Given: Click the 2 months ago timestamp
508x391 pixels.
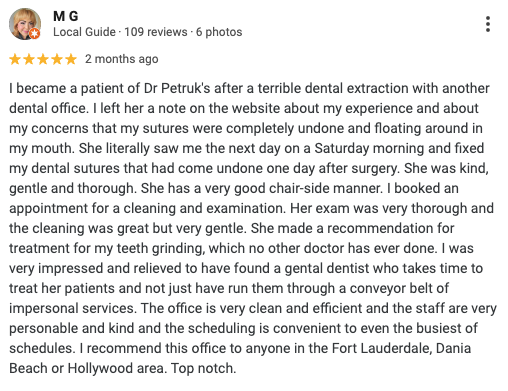Looking at the screenshot, I should click(122, 59).
